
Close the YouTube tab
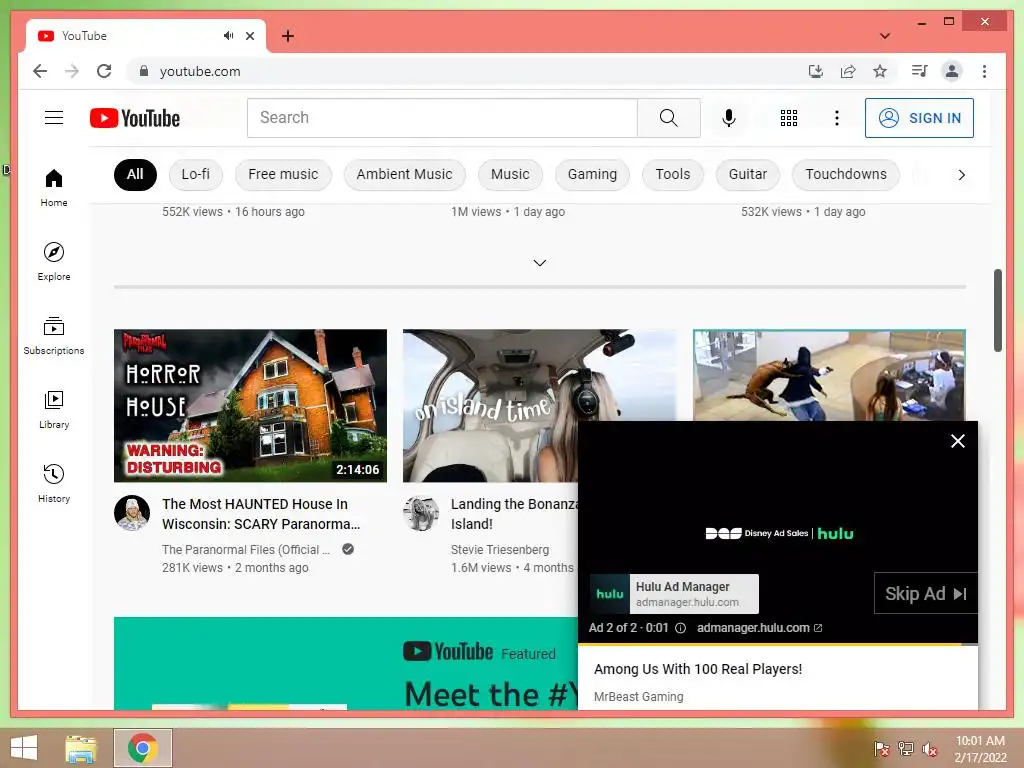(x=249, y=36)
